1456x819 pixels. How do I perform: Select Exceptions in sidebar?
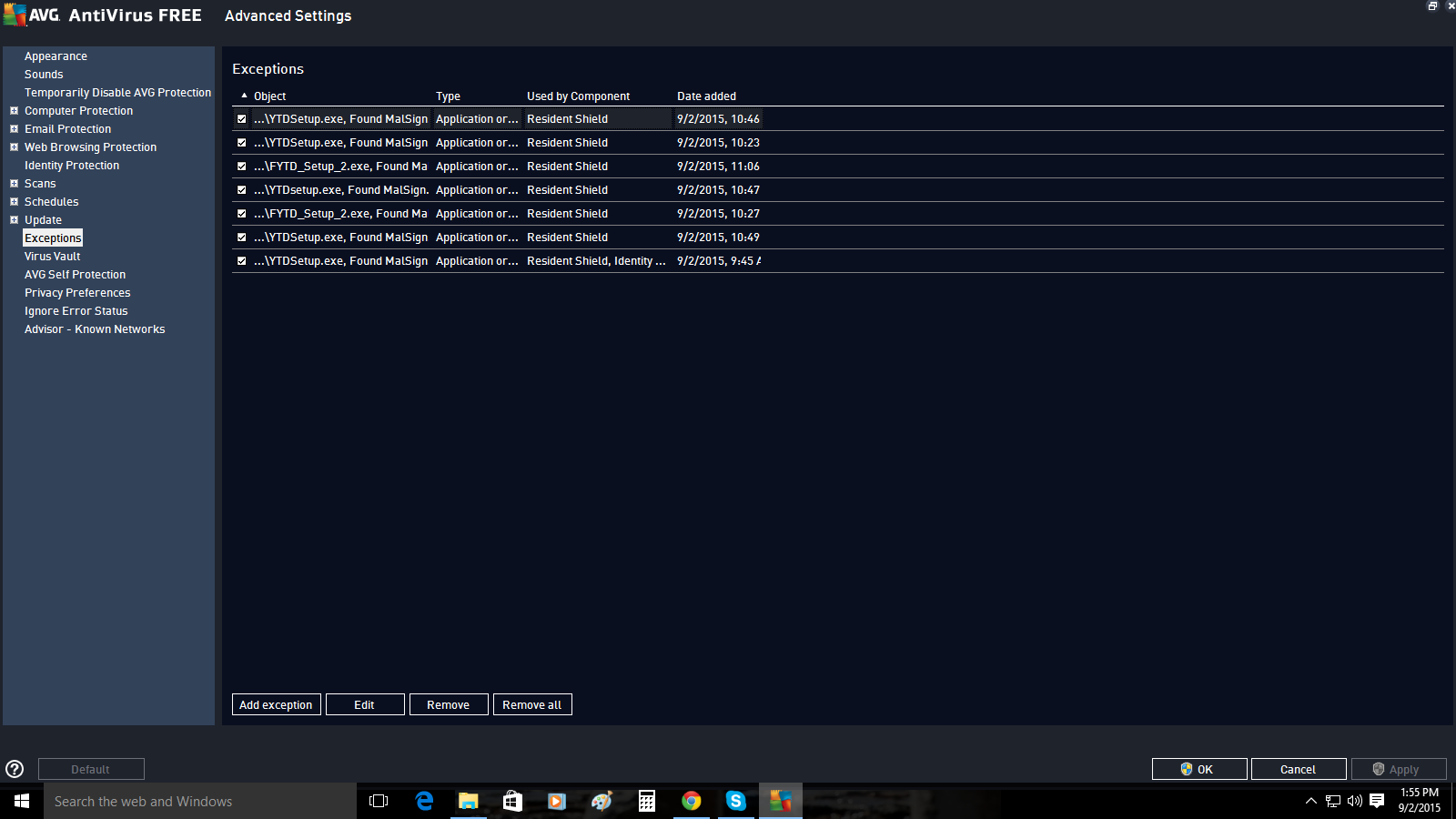[x=53, y=238]
